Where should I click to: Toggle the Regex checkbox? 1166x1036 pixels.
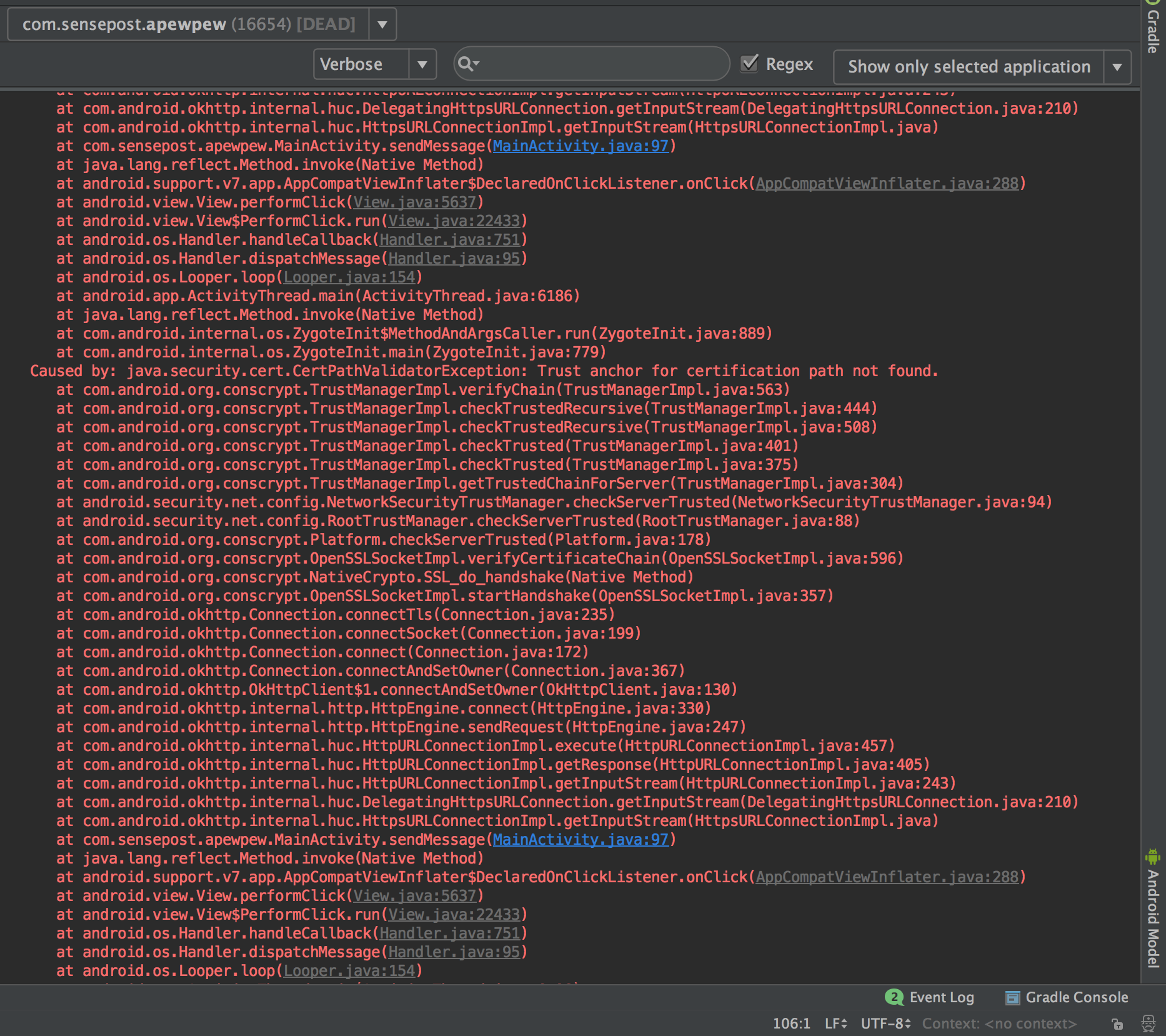749,64
